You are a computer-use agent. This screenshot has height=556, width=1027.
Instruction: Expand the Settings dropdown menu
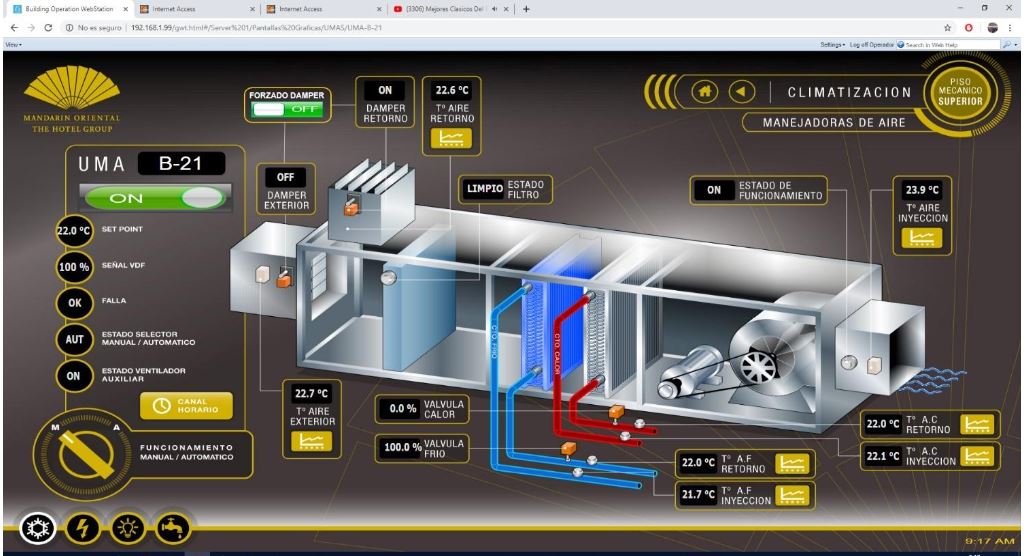tap(831, 45)
